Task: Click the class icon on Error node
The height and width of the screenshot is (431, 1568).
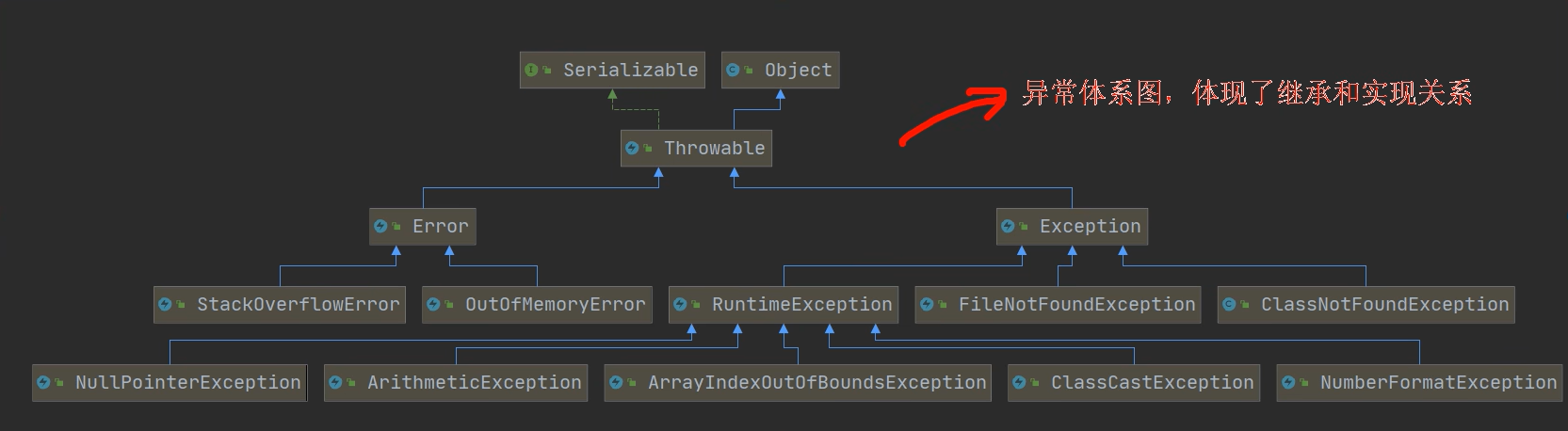Action: pos(381,226)
